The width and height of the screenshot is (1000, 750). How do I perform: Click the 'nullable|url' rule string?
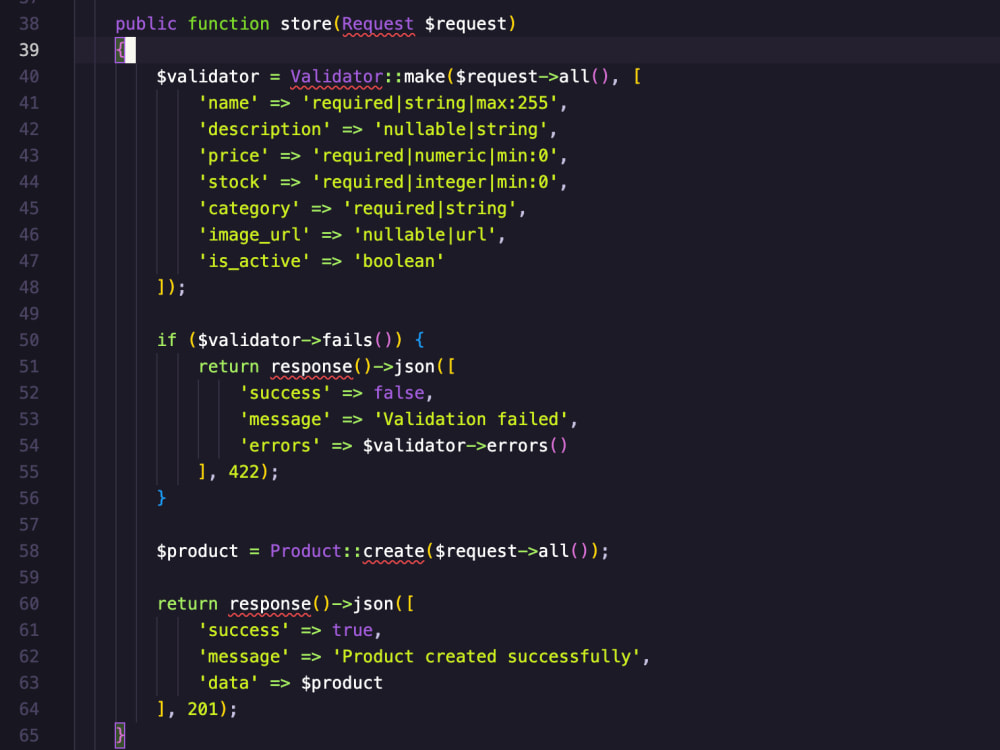tap(425, 235)
